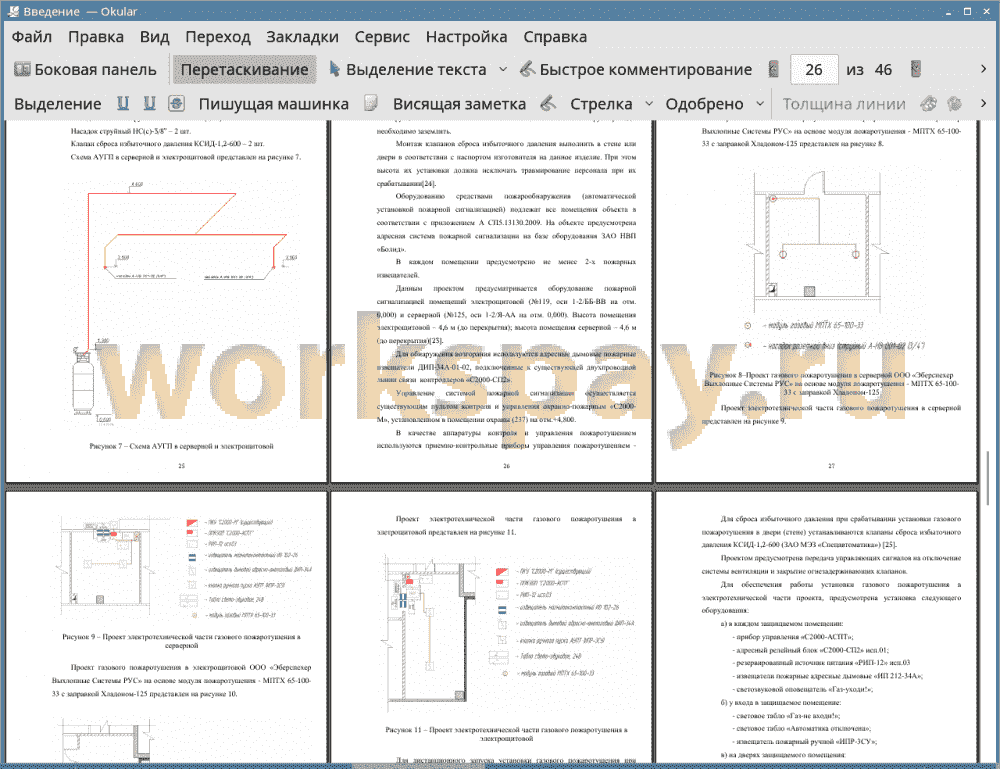Click the total pages label 46
This screenshot has width=1000, height=769.
pyautogui.click(x=883, y=70)
